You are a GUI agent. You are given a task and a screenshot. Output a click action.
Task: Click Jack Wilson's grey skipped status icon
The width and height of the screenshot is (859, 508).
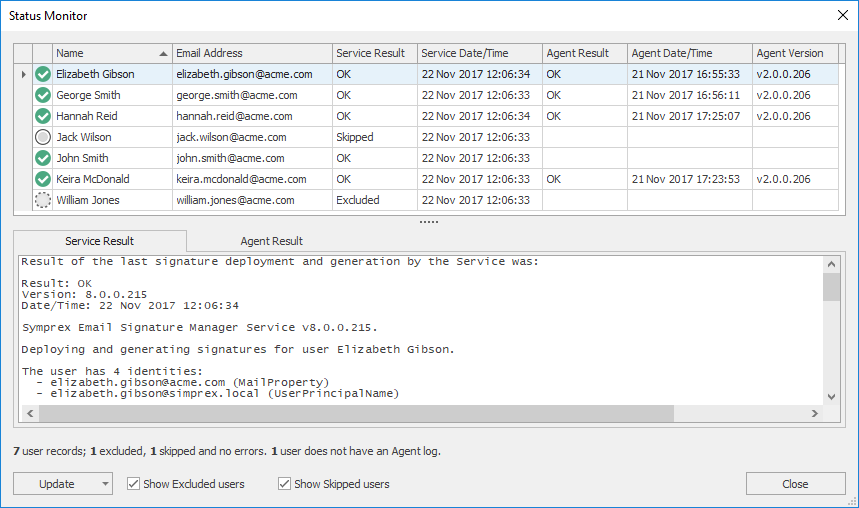[42, 137]
